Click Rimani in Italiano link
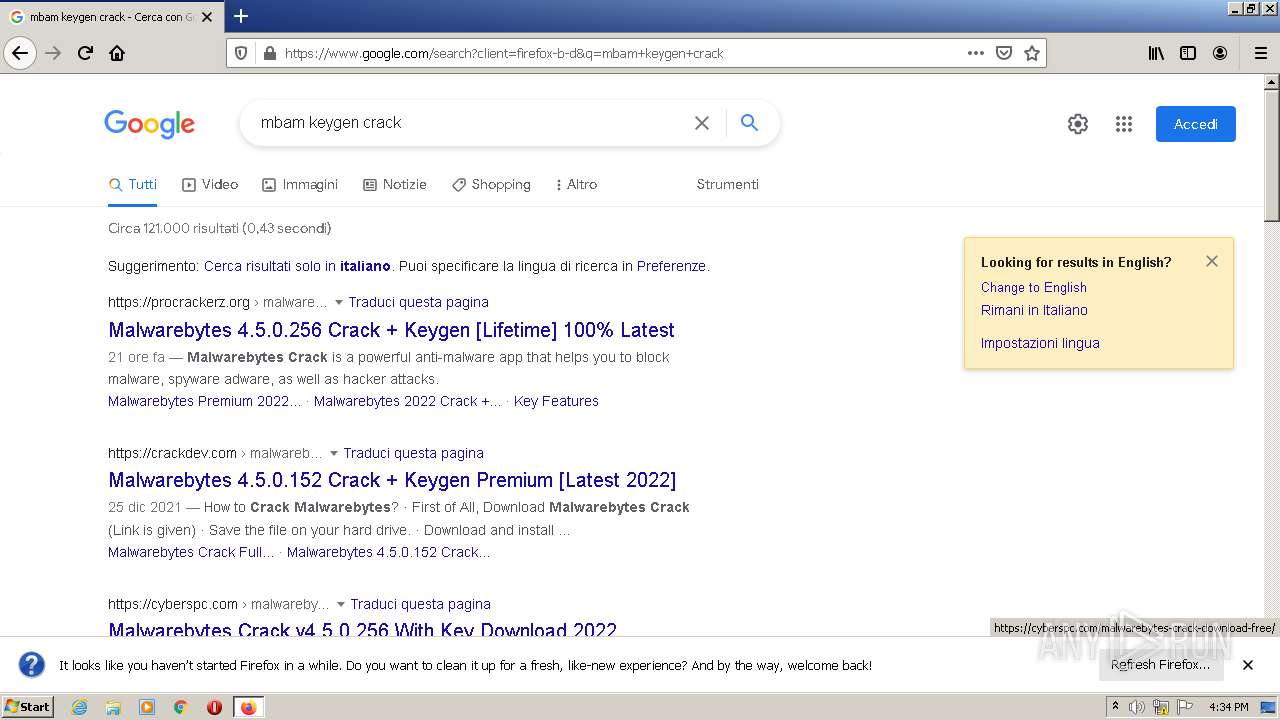Viewport: 1280px width, 720px height. click(1034, 311)
